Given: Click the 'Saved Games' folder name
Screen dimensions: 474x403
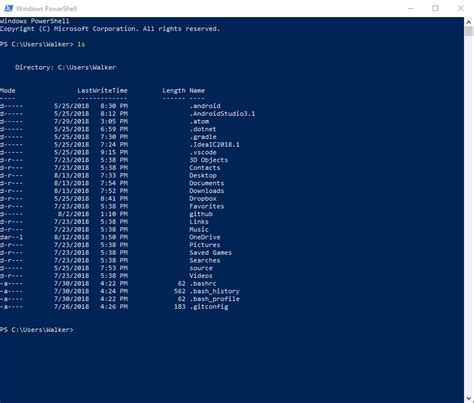Looking at the screenshot, I should coord(210,252).
